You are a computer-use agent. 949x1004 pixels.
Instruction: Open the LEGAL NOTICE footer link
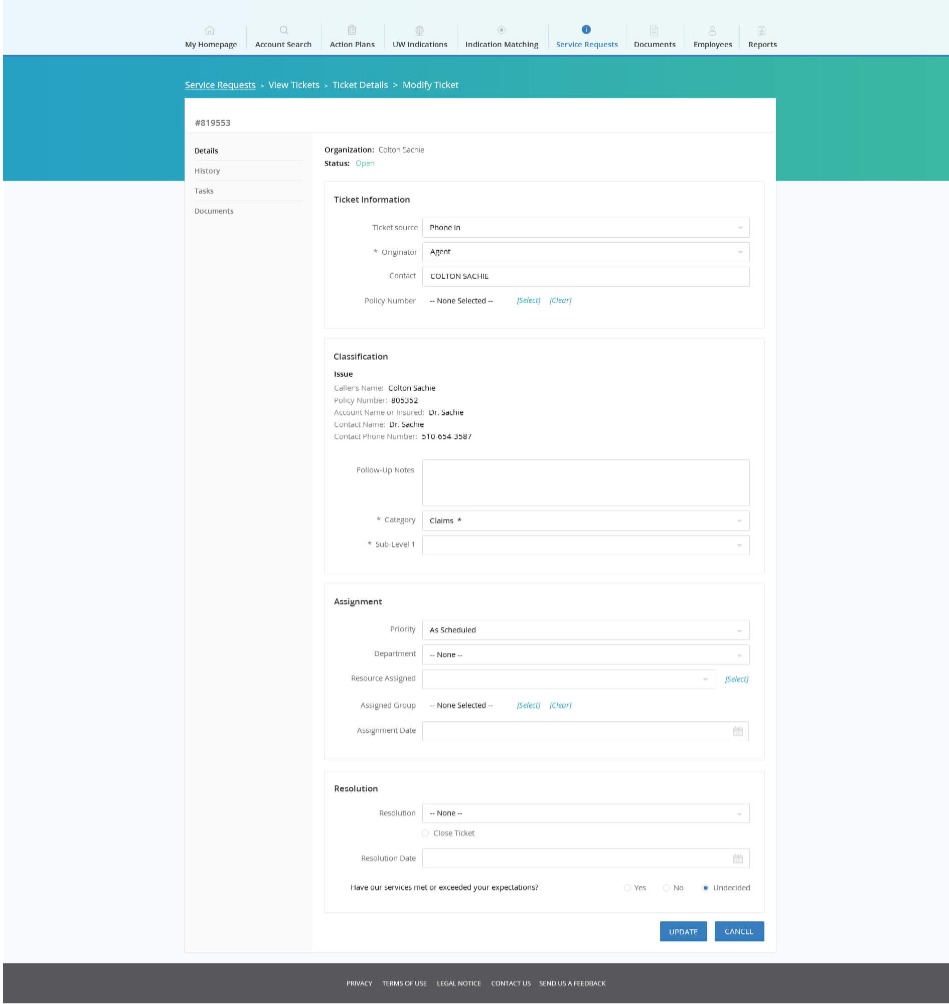458,984
